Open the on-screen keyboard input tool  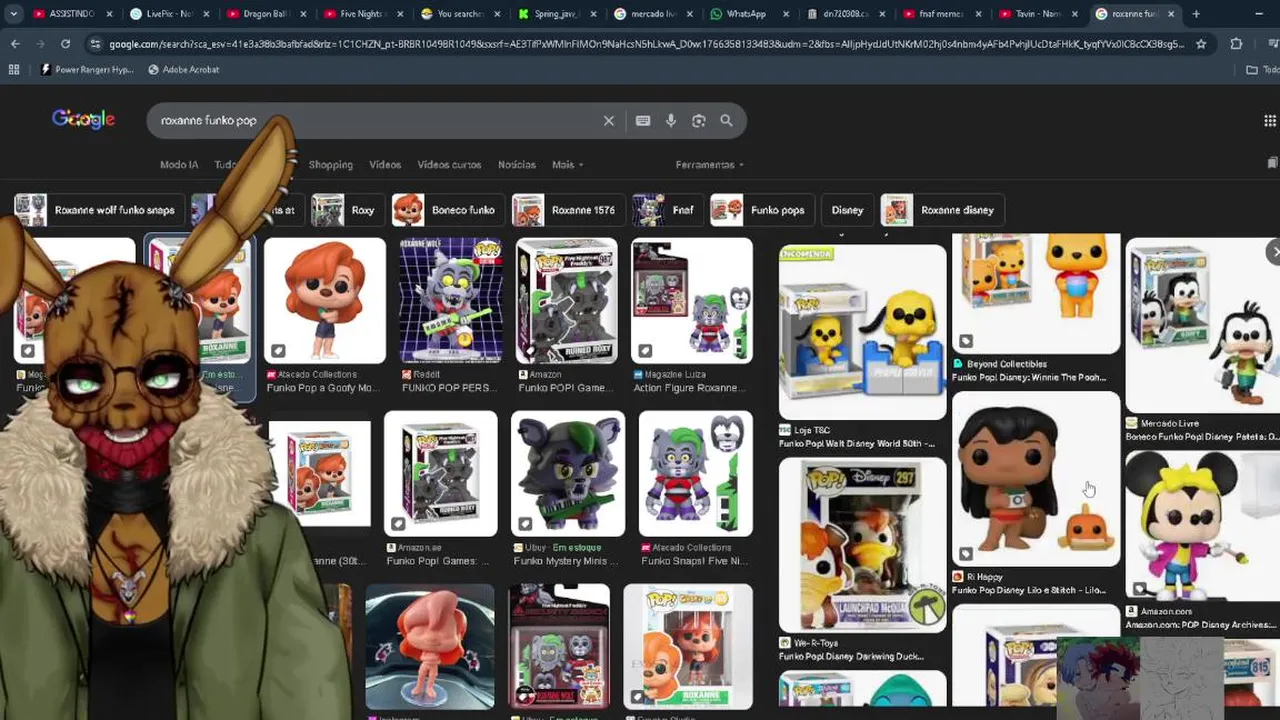(643, 121)
